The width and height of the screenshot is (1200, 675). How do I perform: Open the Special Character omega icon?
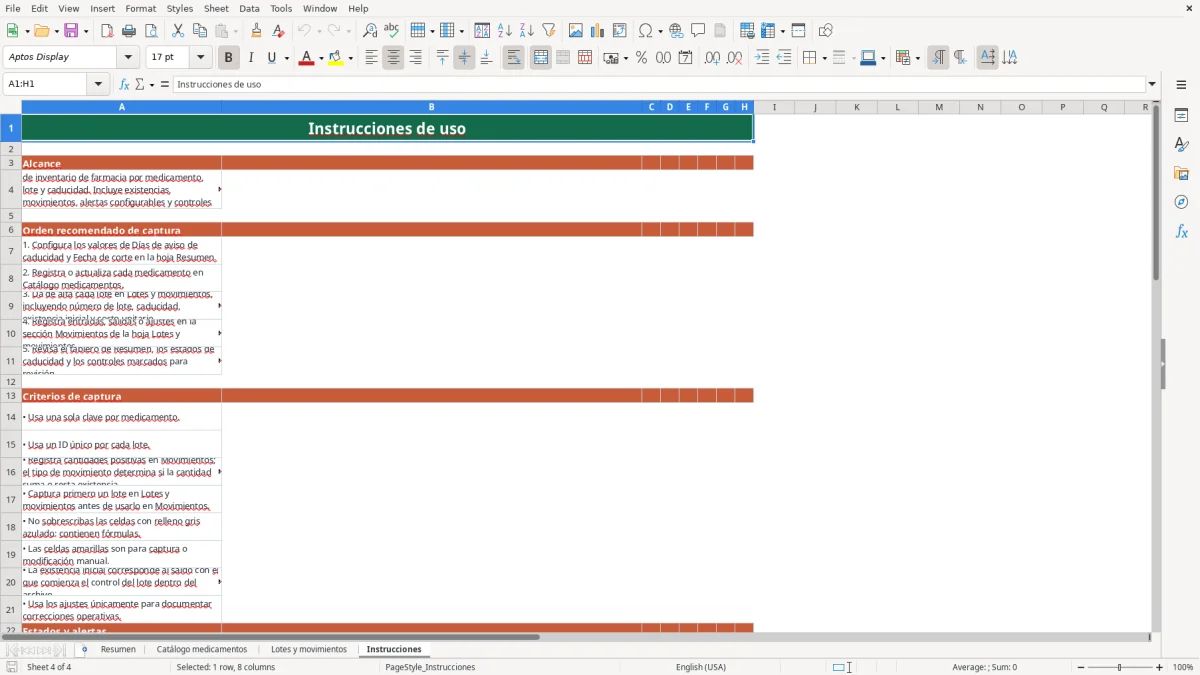[645, 31]
